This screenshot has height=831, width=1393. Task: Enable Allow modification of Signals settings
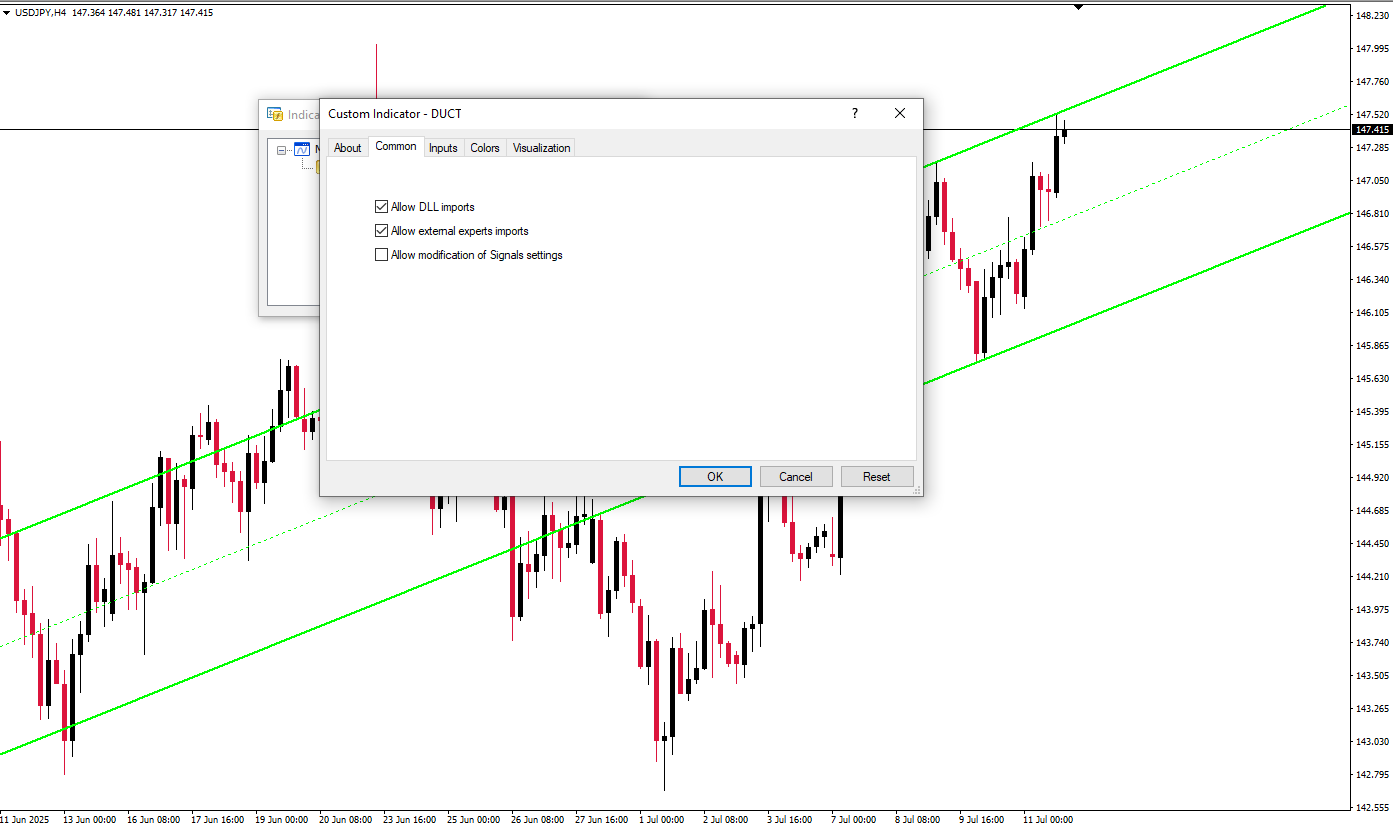pyautogui.click(x=381, y=255)
